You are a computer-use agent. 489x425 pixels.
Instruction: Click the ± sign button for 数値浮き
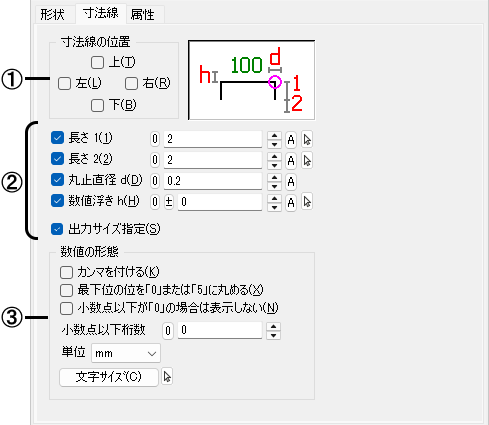pyautogui.click(x=169, y=202)
